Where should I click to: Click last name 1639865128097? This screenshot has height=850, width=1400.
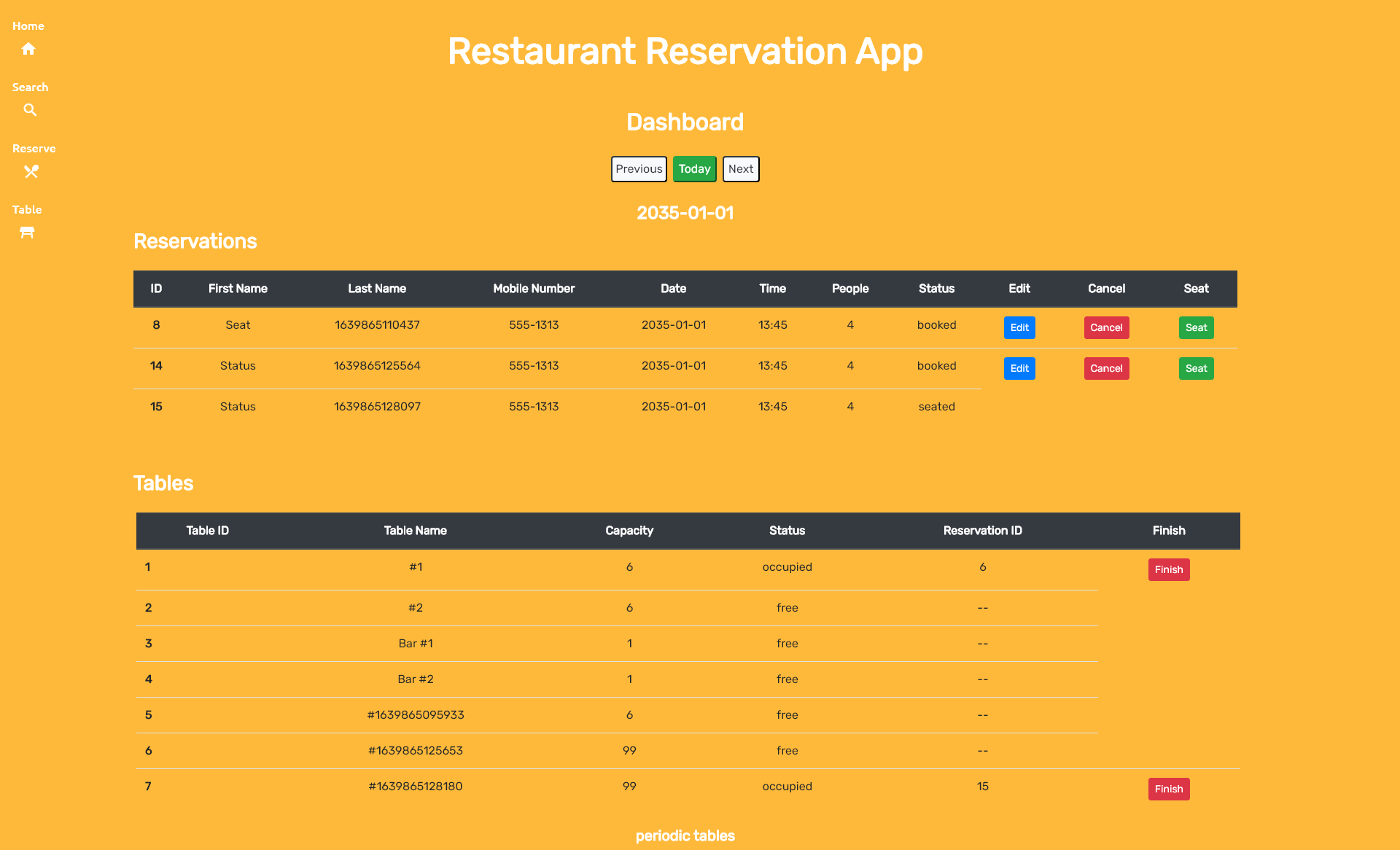tap(377, 407)
